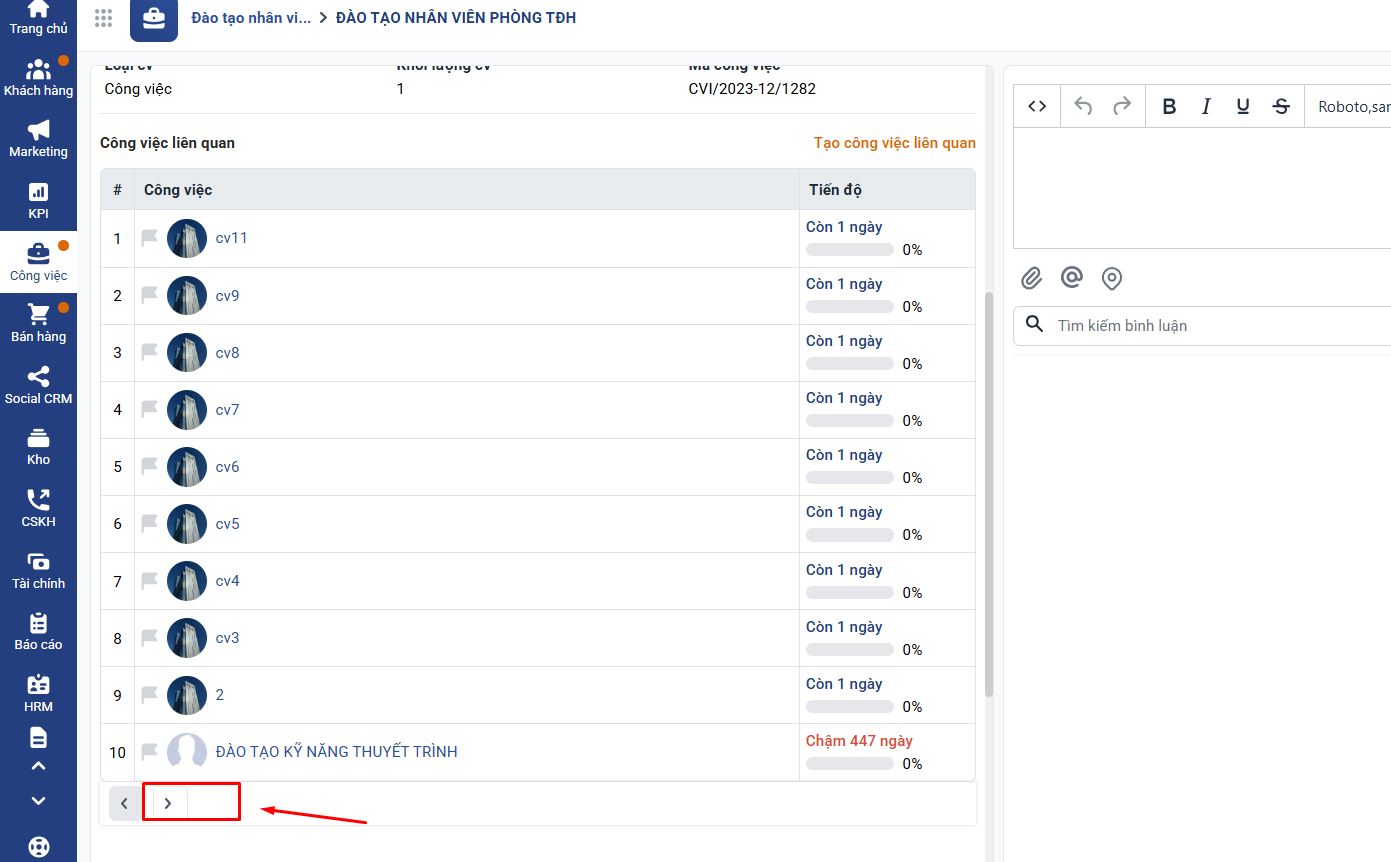The height and width of the screenshot is (862, 1391).
Task: Click the Bold formatting icon
Action: 1169,107
